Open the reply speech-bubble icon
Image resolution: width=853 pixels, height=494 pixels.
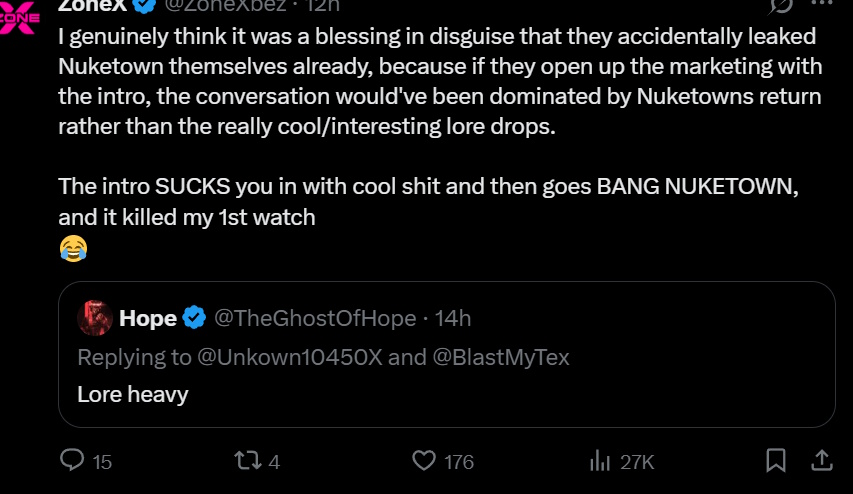(72, 460)
